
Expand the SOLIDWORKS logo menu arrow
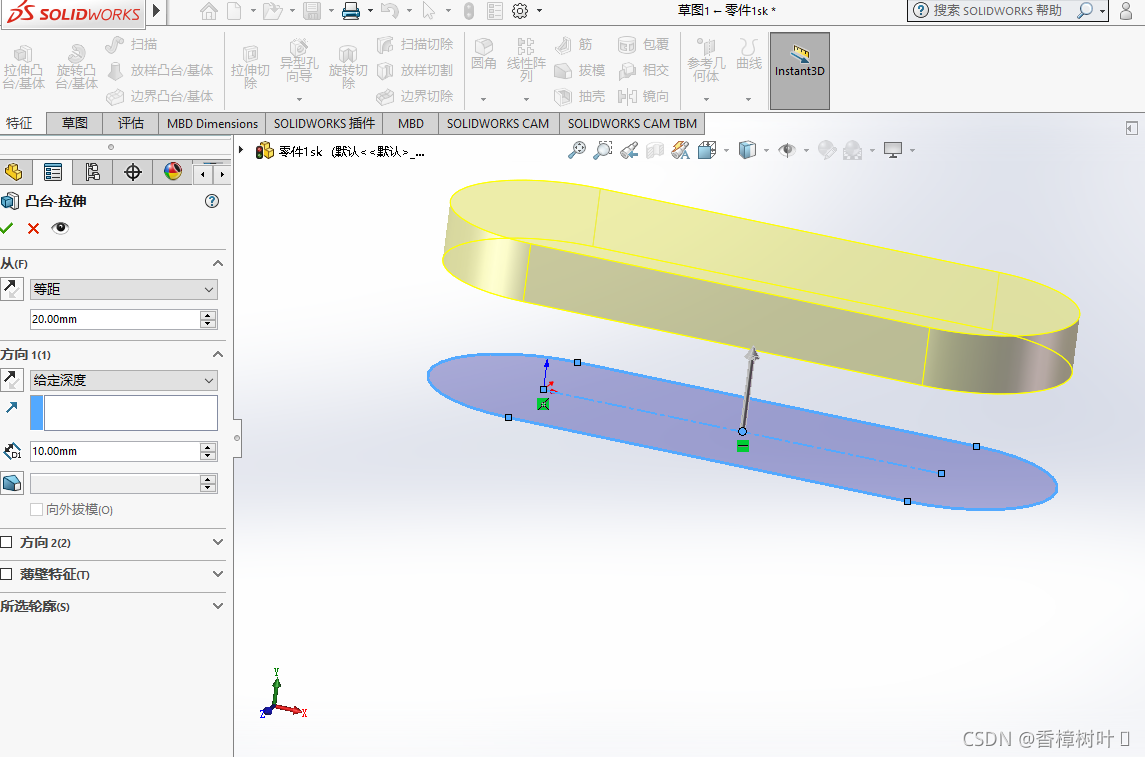(156, 11)
